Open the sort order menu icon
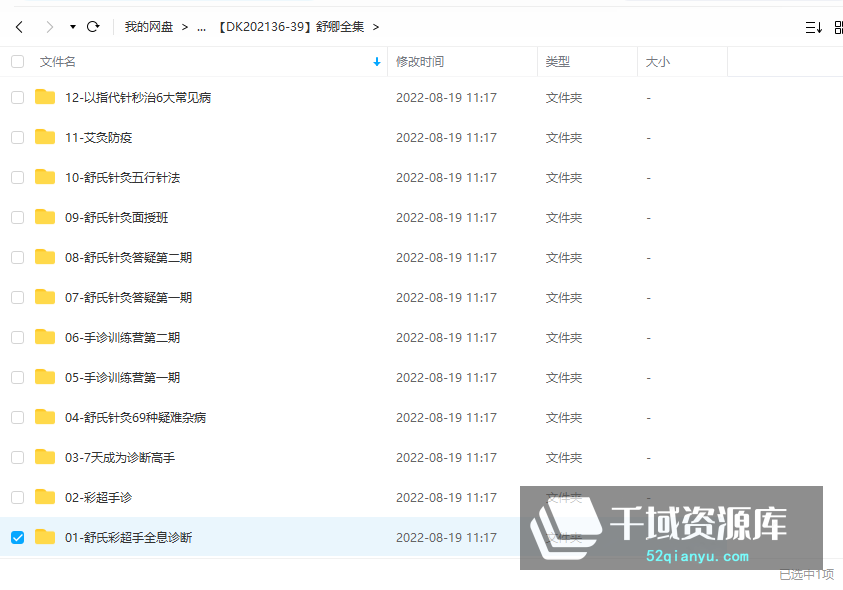This screenshot has height=590, width=843. click(813, 27)
